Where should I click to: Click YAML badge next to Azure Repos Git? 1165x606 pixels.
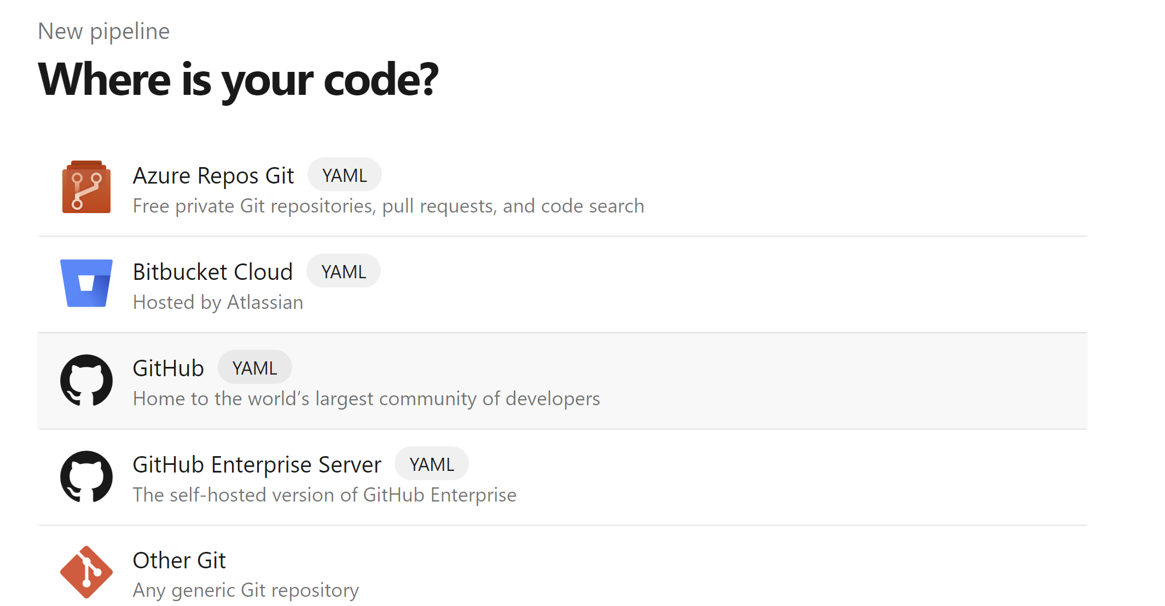tap(345, 175)
